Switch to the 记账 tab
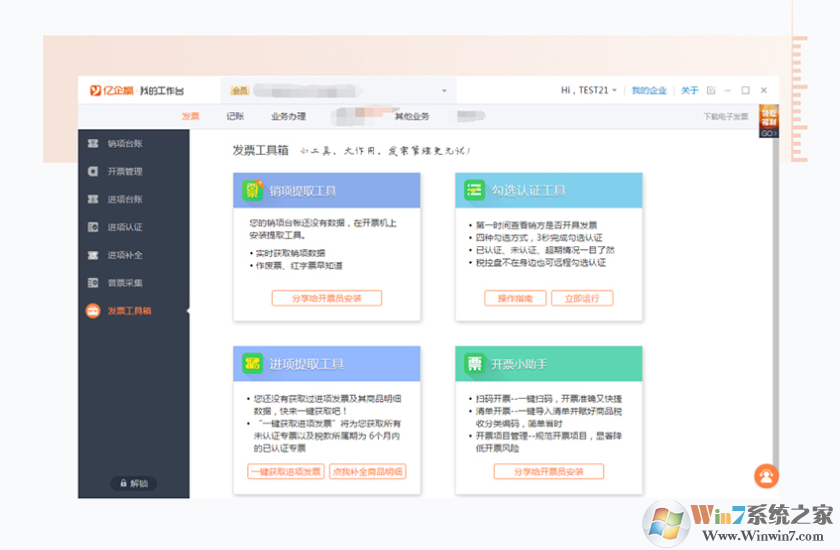 [x=235, y=116]
